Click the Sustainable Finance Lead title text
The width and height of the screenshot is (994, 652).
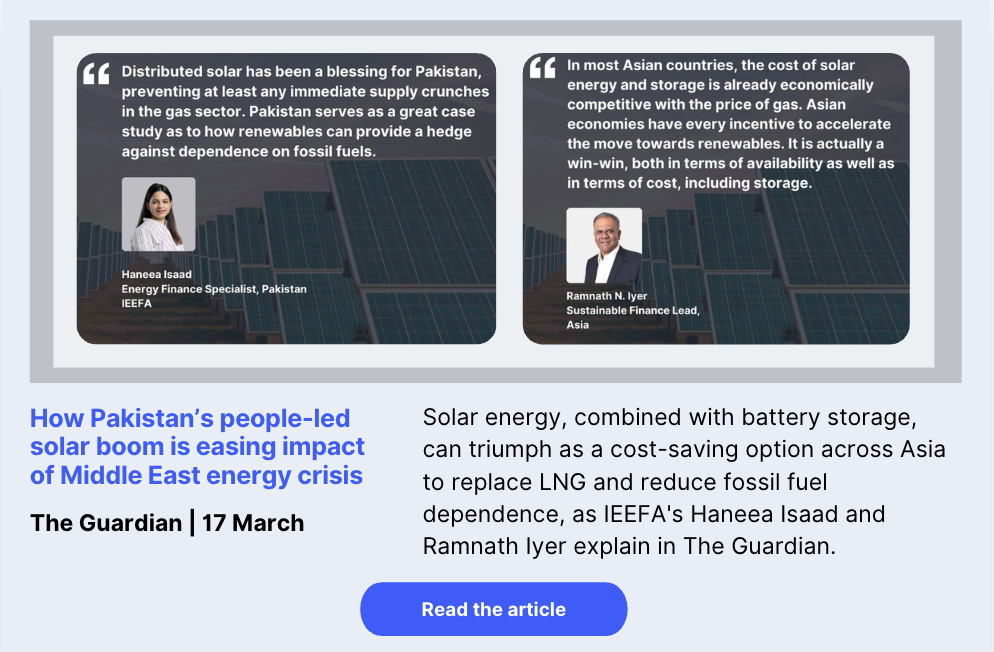[x=633, y=311]
